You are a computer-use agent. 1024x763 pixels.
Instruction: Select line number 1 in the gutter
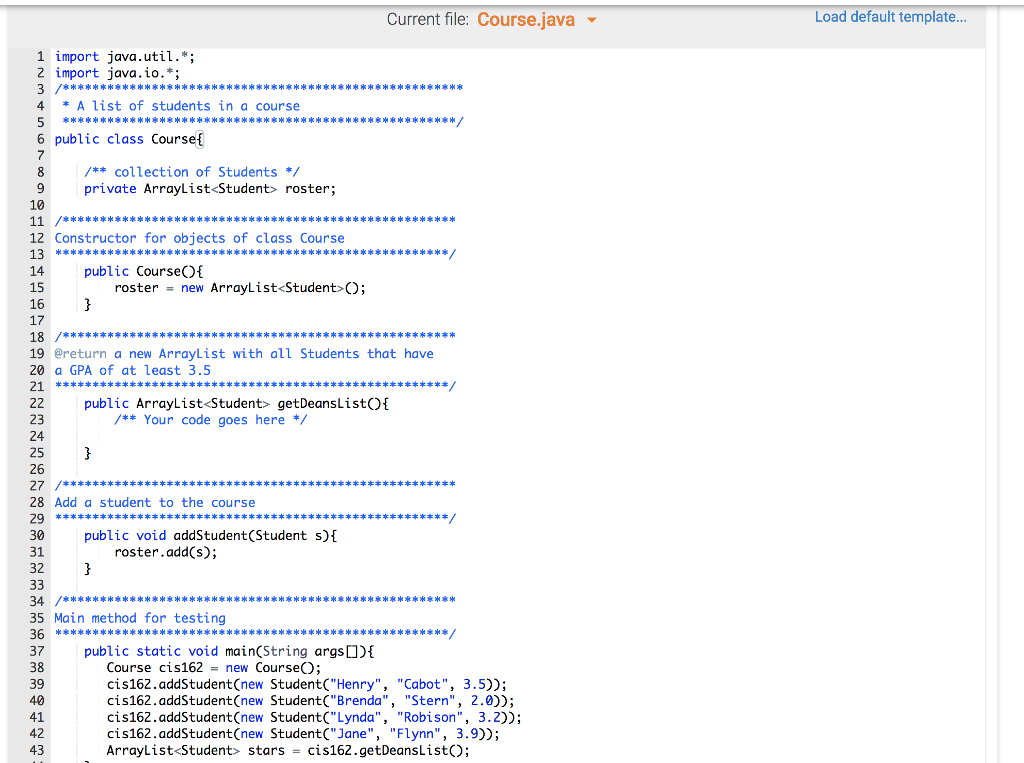point(40,56)
